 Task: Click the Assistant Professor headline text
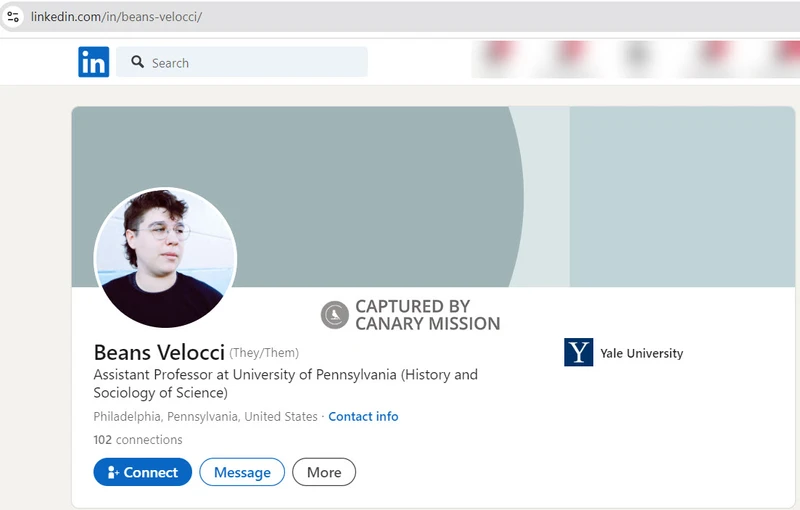(286, 384)
